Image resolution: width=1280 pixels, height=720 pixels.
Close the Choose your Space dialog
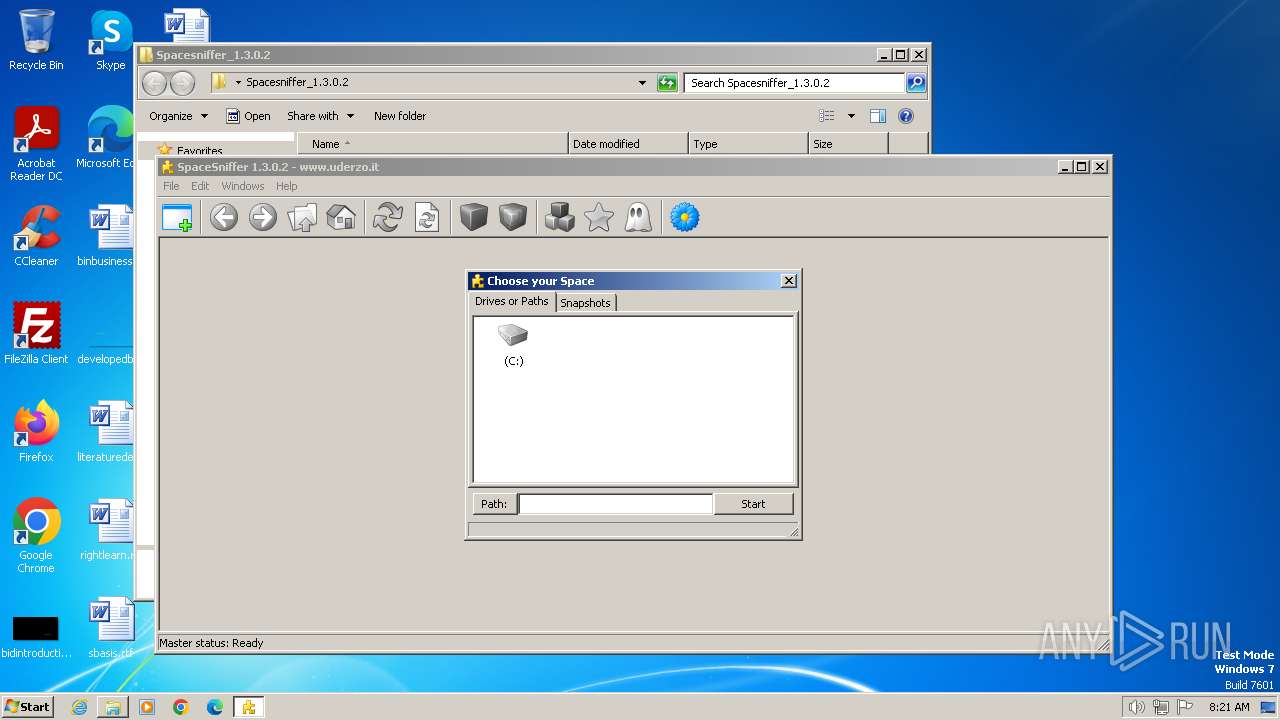(789, 281)
